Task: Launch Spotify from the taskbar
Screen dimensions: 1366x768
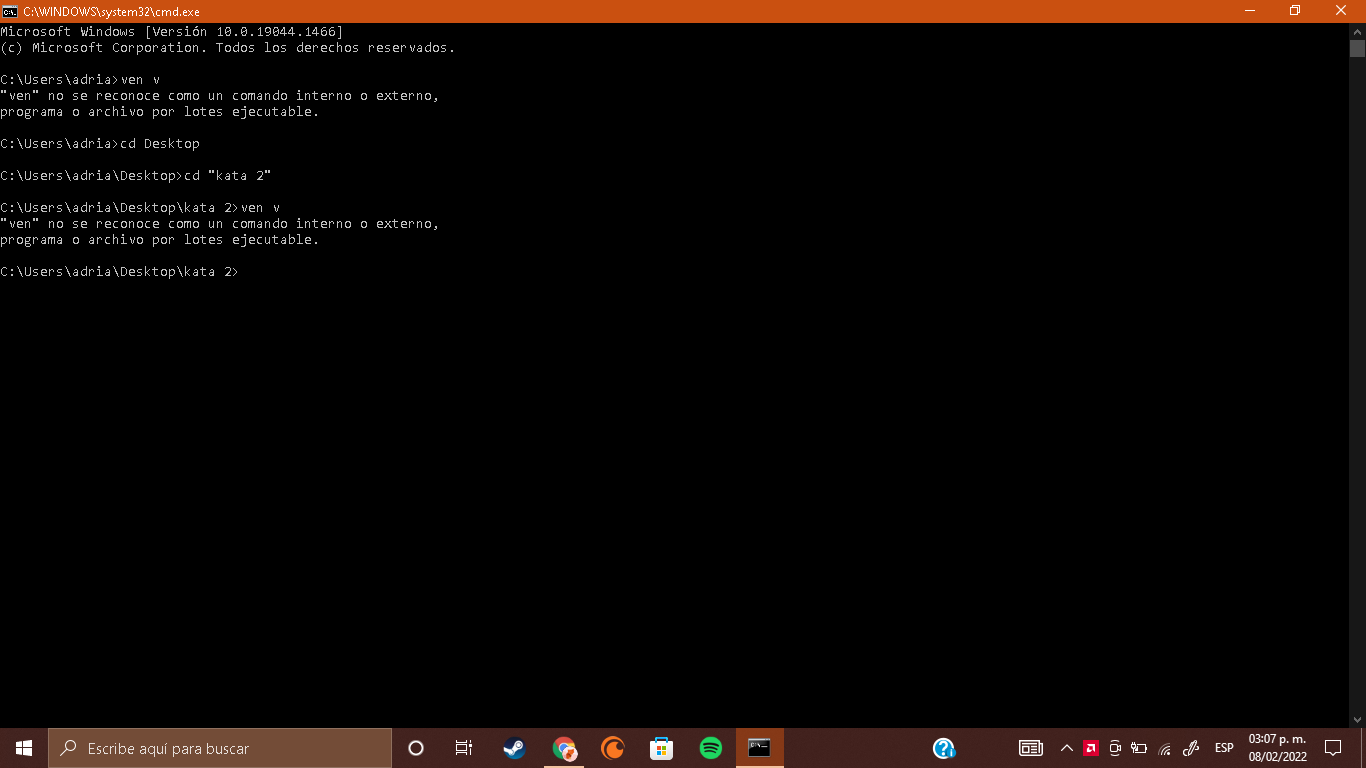Action: pos(711,748)
